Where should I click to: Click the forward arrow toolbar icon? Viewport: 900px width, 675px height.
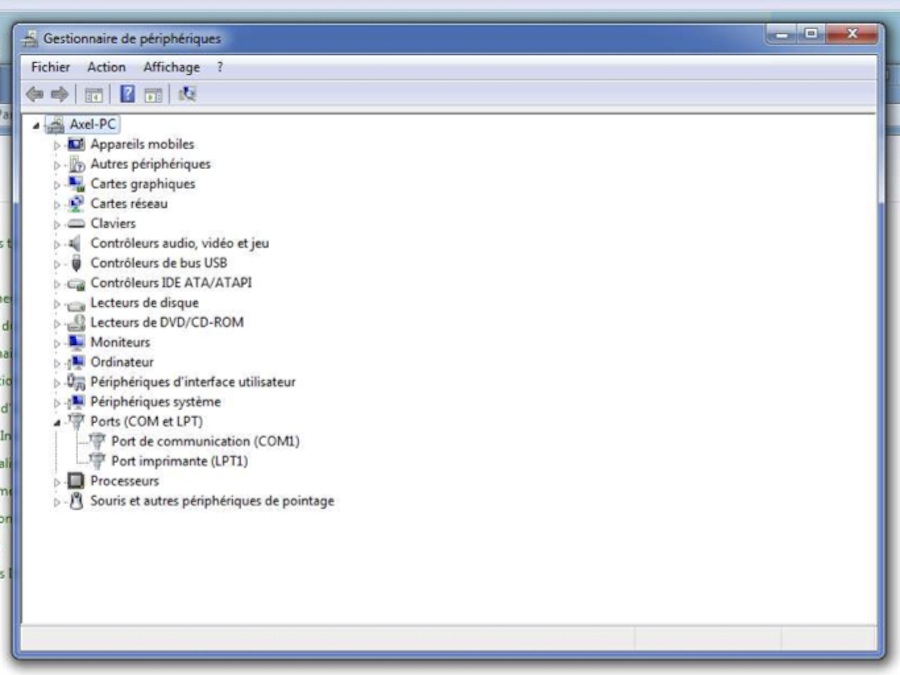[59, 94]
